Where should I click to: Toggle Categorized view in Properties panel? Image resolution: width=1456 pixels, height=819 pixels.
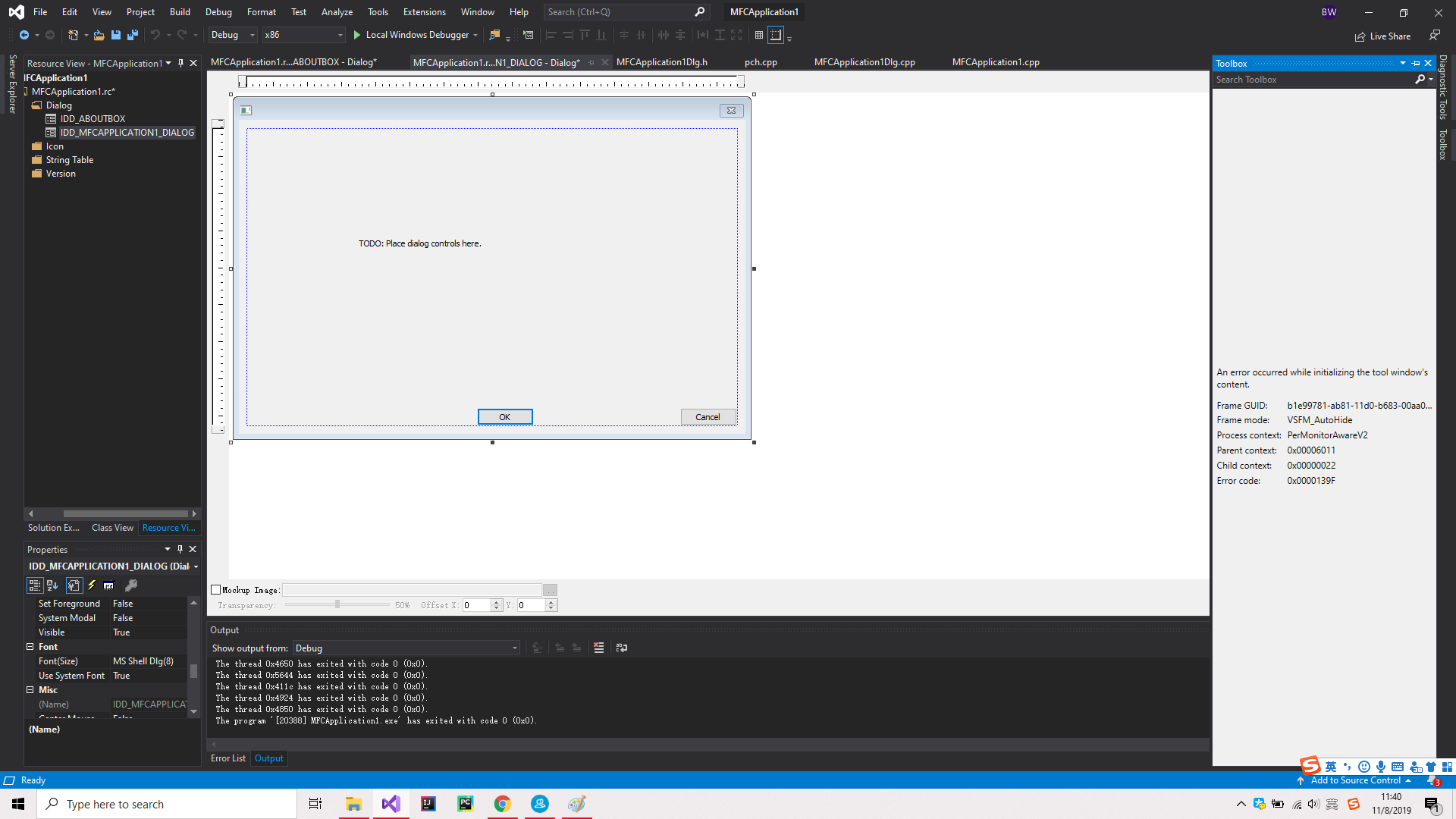[x=35, y=585]
